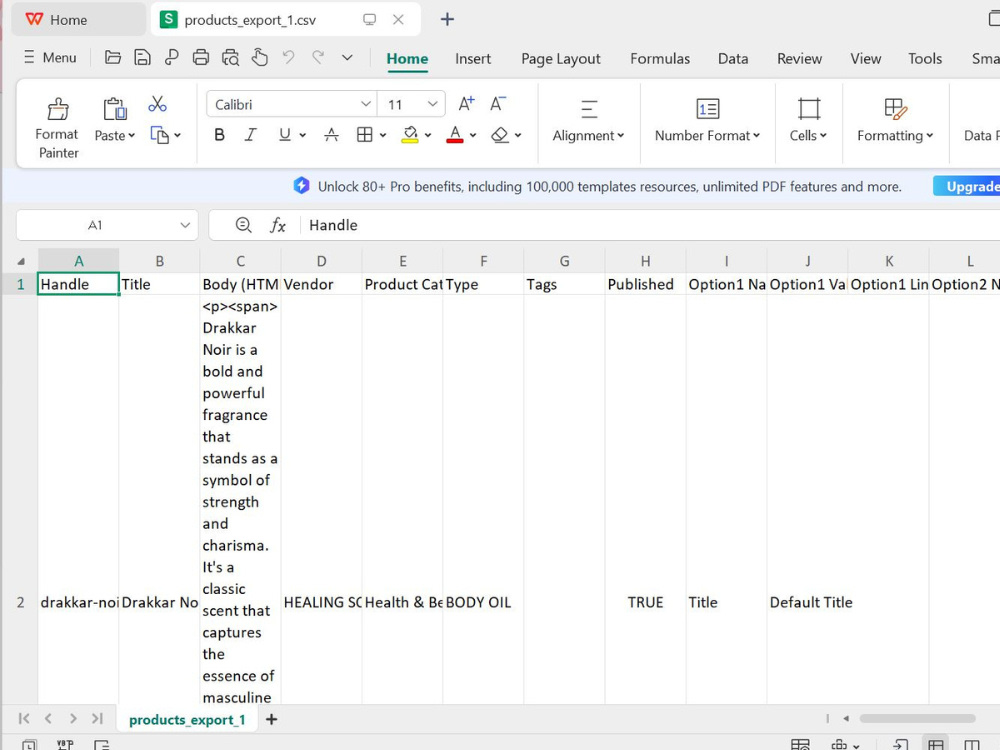Open the borders dropdown arrow
The height and width of the screenshot is (750, 1000).
[383, 135]
